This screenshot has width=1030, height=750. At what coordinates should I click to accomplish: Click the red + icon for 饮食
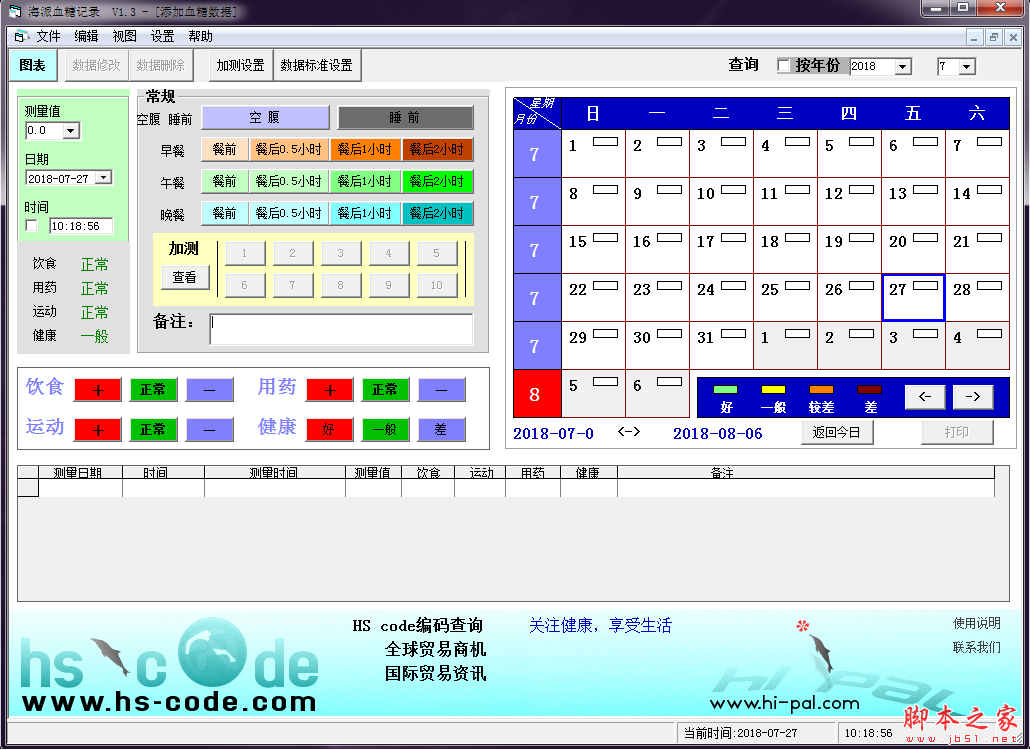click(x=97, y=388)
